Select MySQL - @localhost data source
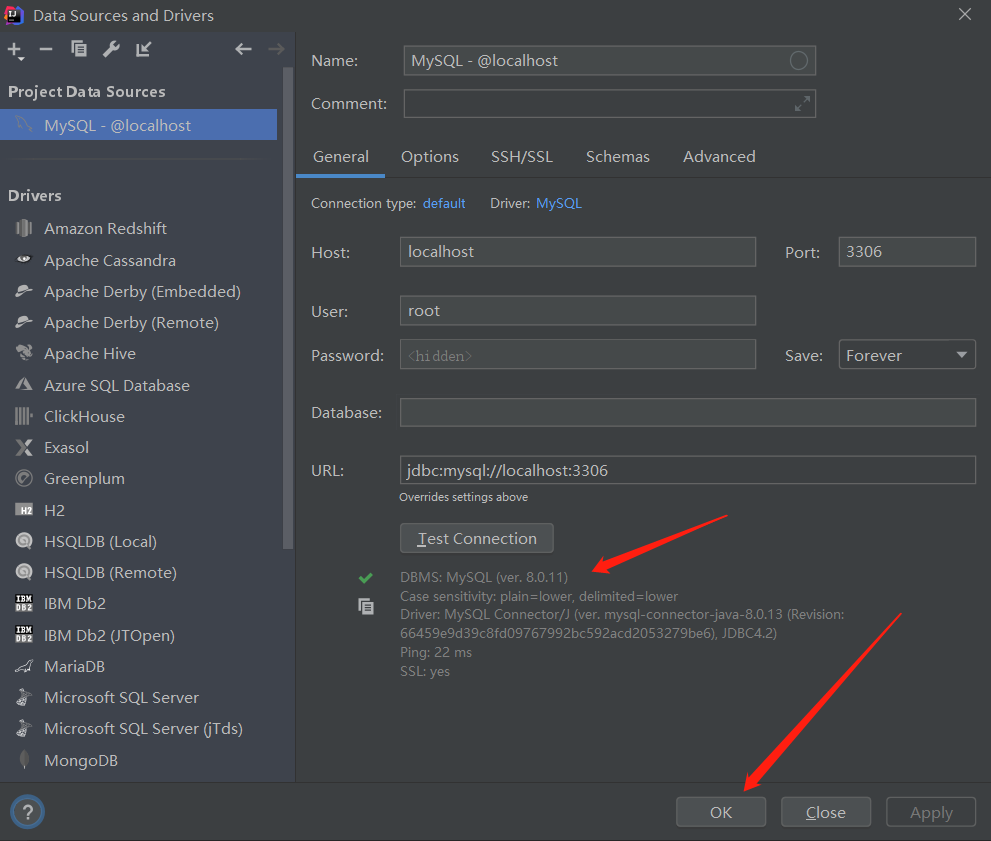 [138, 125]
